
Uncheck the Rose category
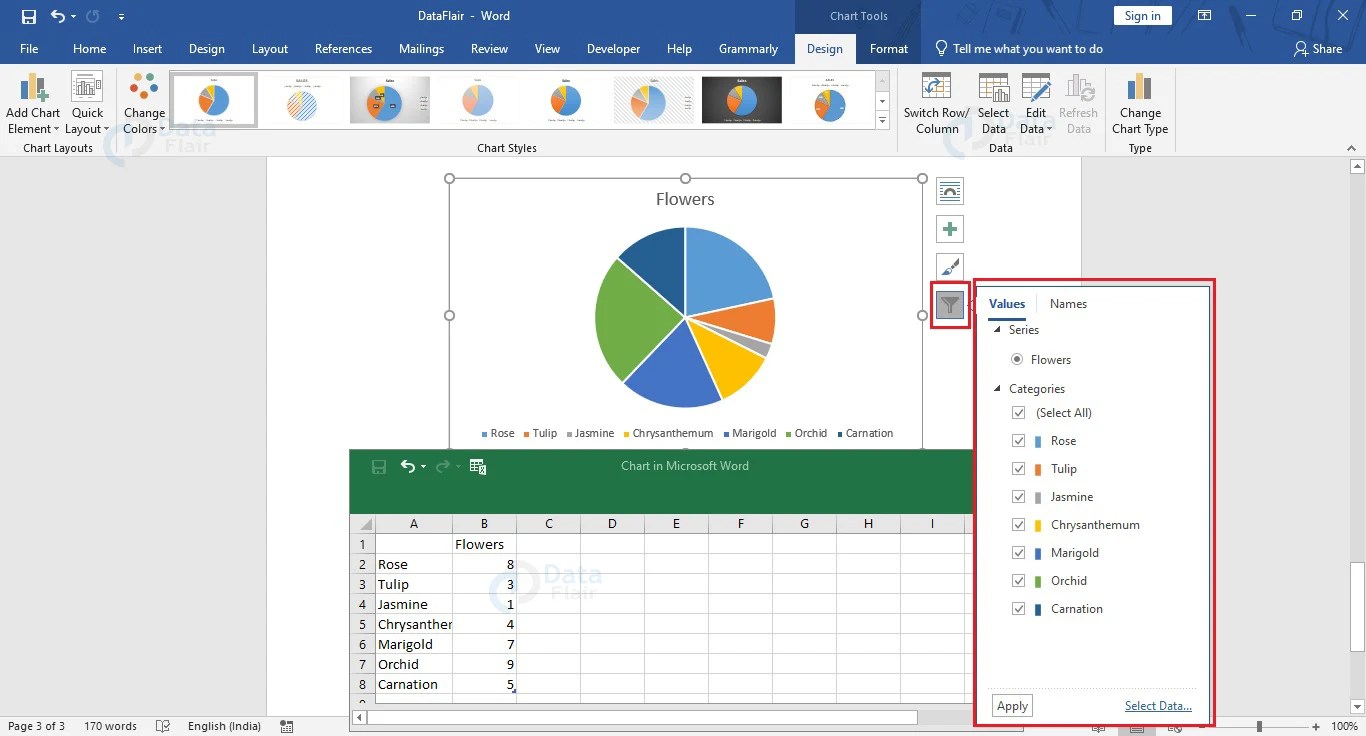click(x=1019, y=441)
